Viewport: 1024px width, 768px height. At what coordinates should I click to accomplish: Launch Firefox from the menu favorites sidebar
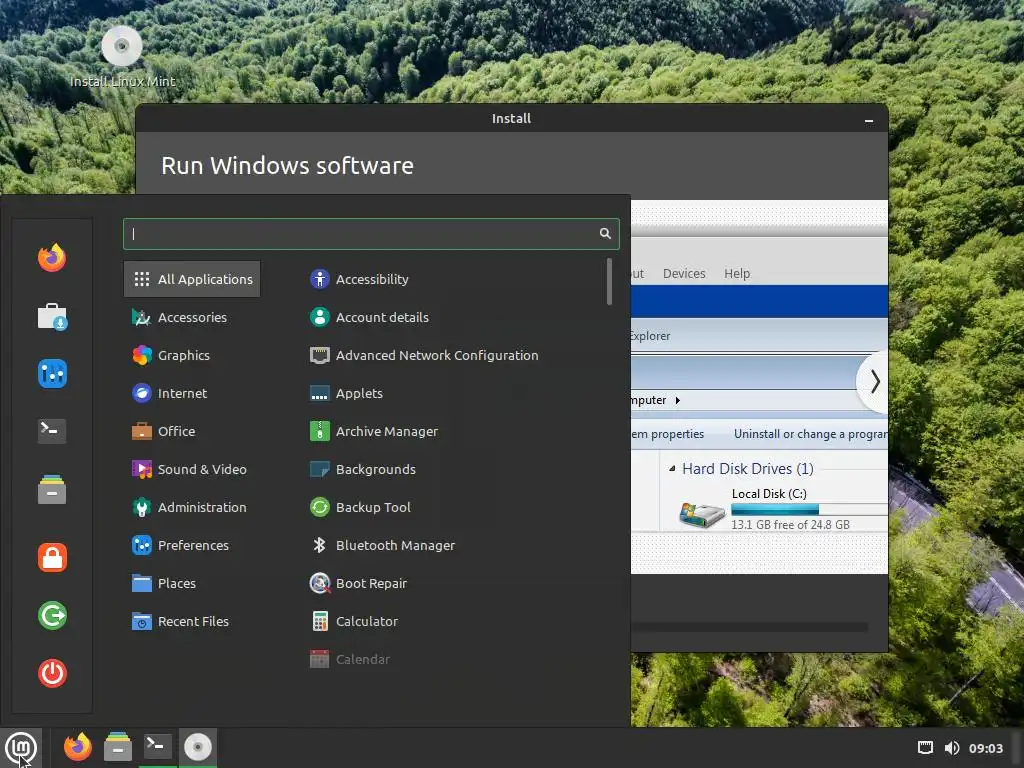click(52, 258)
